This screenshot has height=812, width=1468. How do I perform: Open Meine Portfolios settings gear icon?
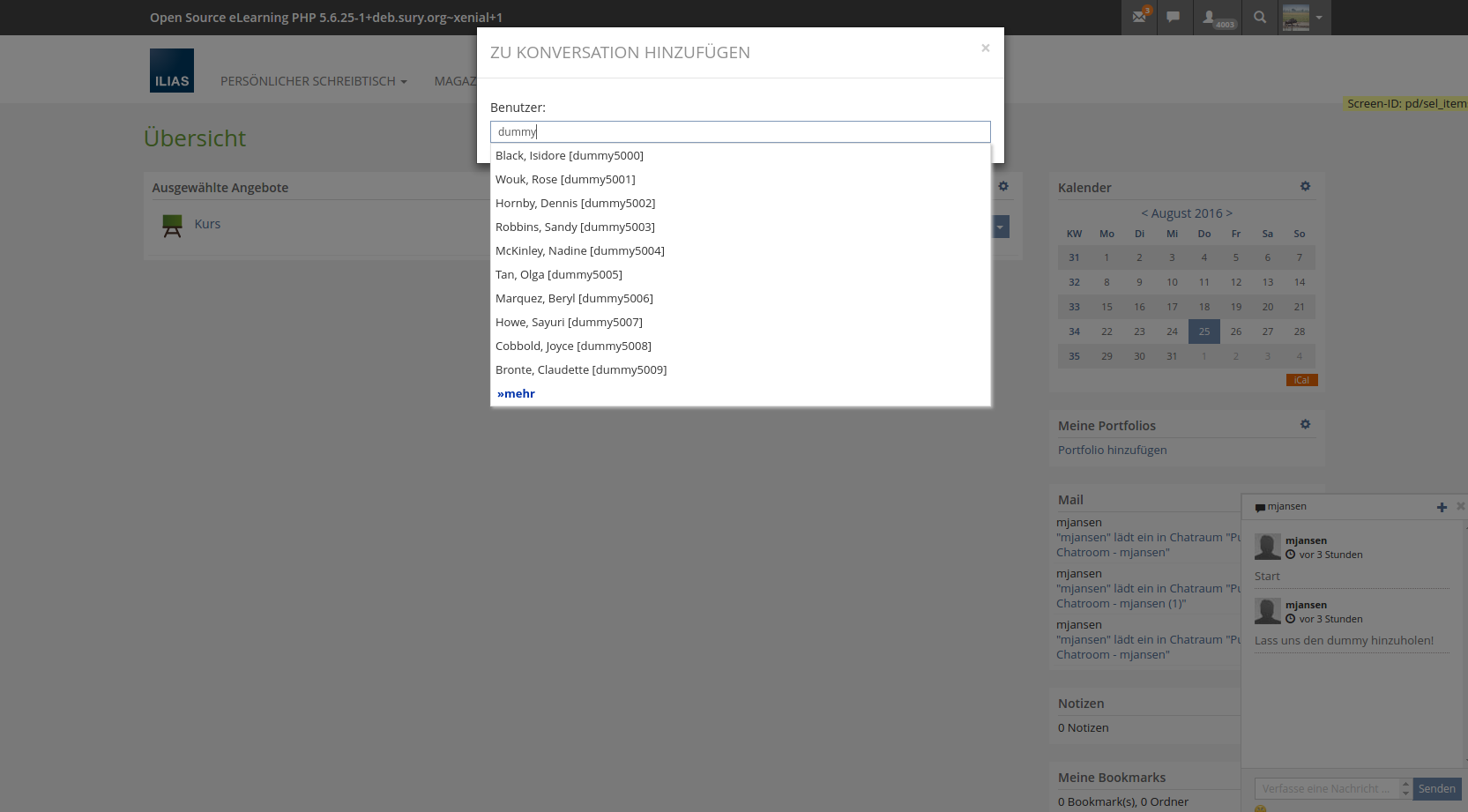[x=1305, y=424]
